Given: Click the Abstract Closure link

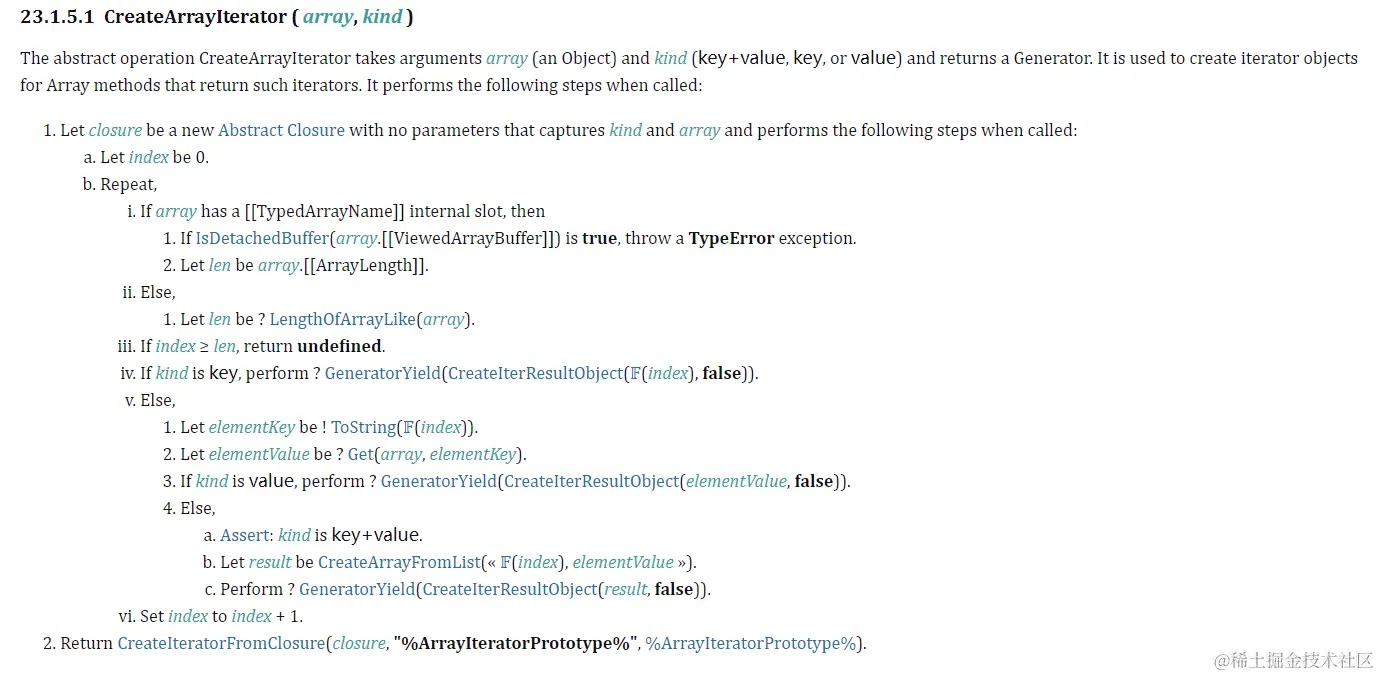Looking at the screenshot, I should [x=281, y=130].
